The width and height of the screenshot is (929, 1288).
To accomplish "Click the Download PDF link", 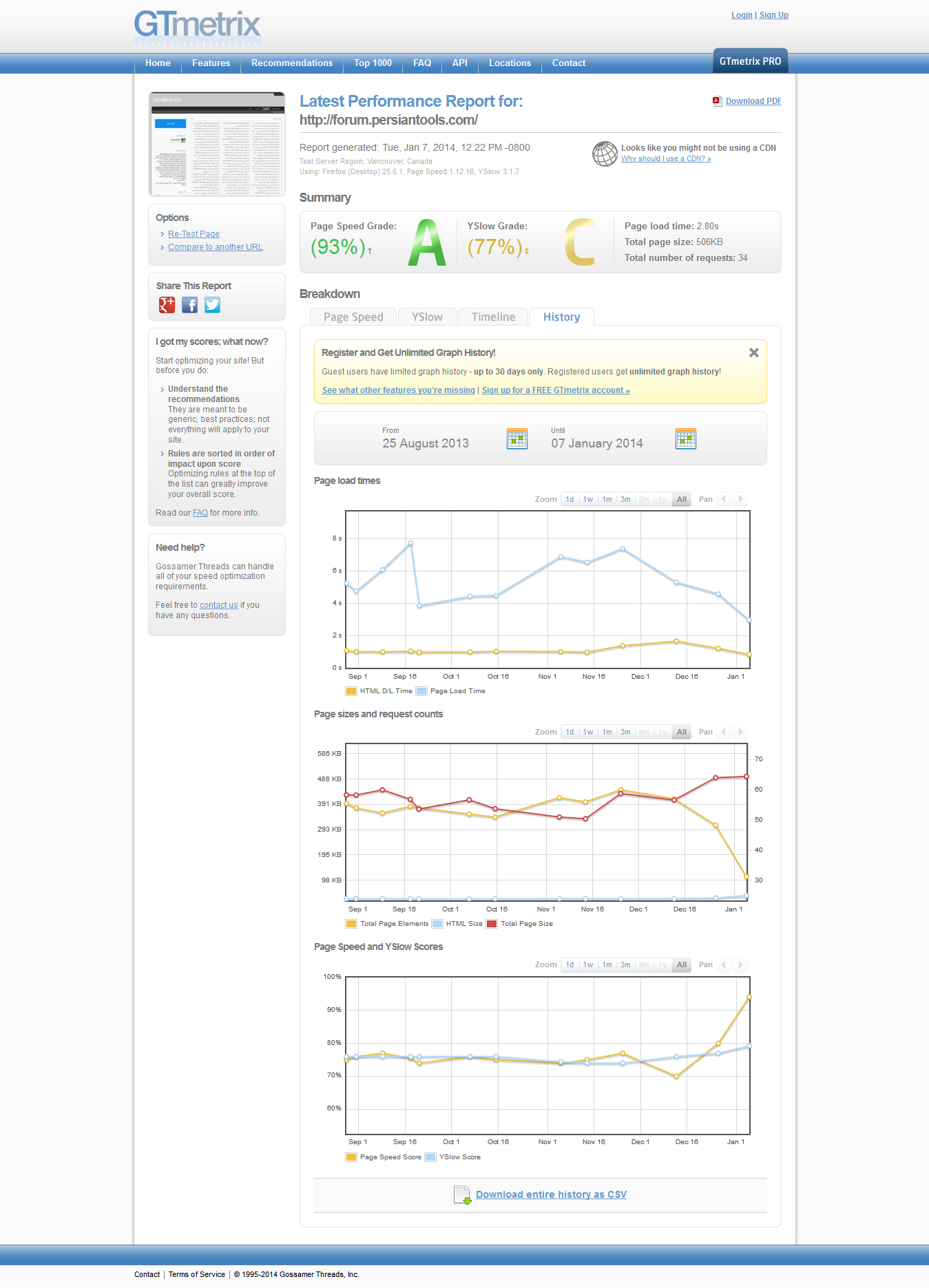I will [753, 101].
